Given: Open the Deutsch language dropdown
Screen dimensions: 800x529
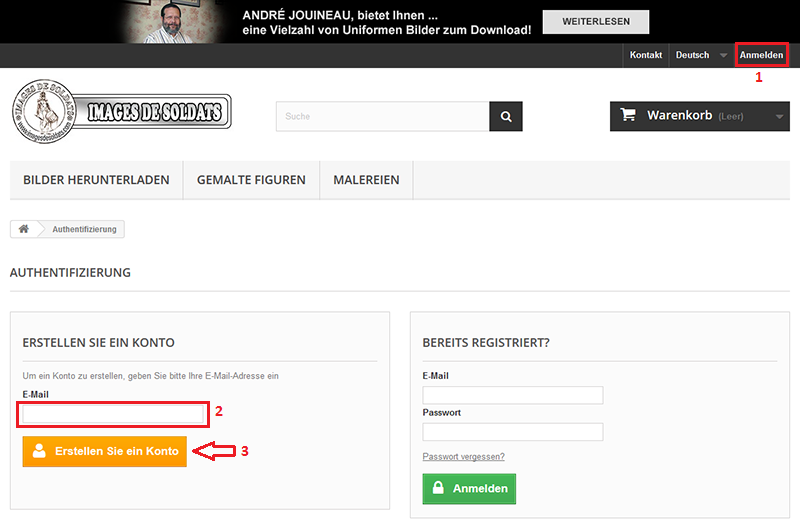Looking at the screenshot, I should point(700,55).
